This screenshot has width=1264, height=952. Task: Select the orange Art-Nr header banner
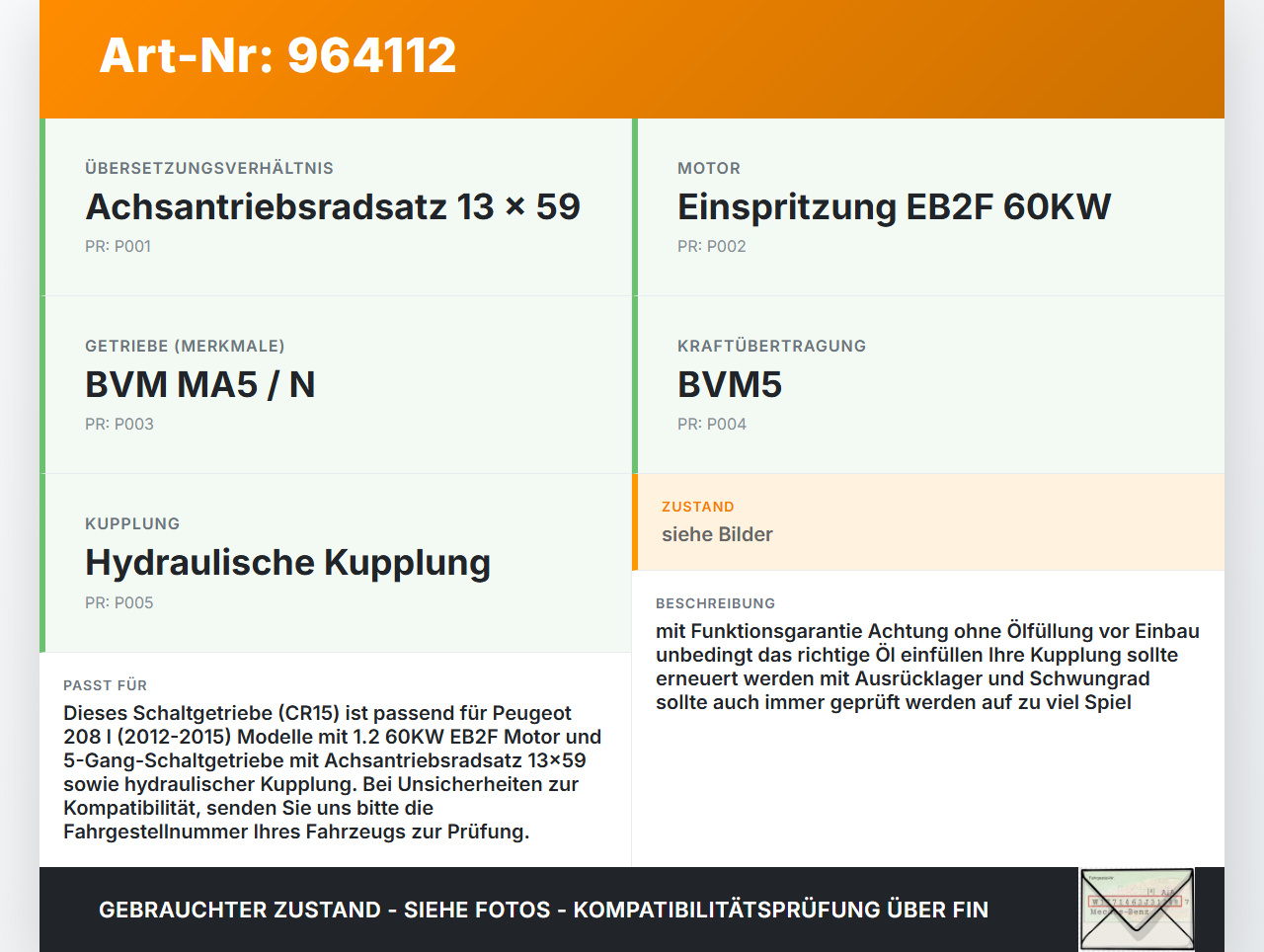(x=632, y=57)
